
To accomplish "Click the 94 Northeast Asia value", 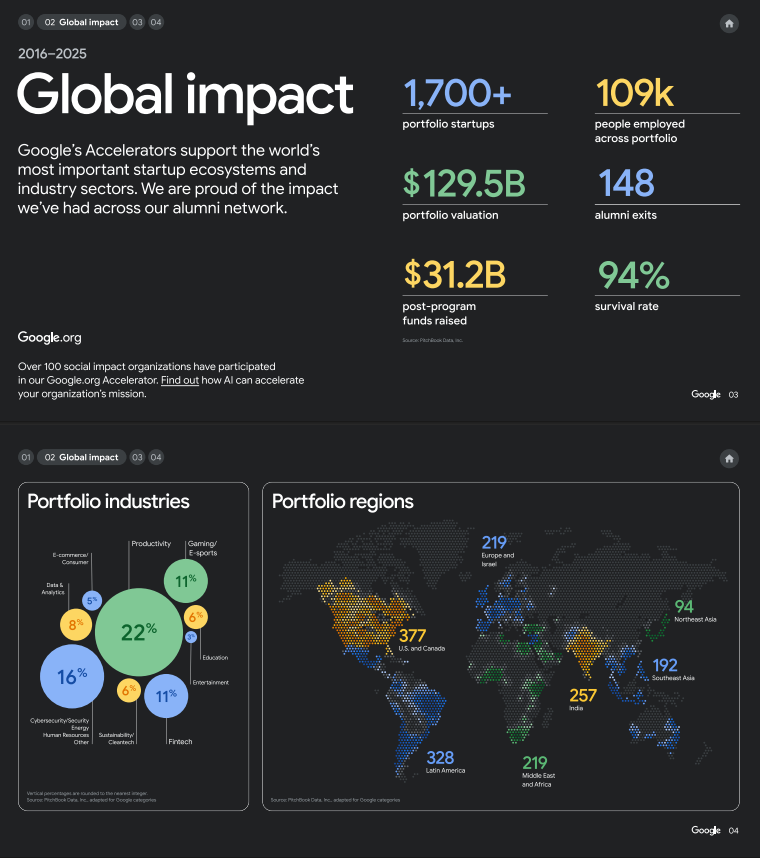I will [684, 606].
